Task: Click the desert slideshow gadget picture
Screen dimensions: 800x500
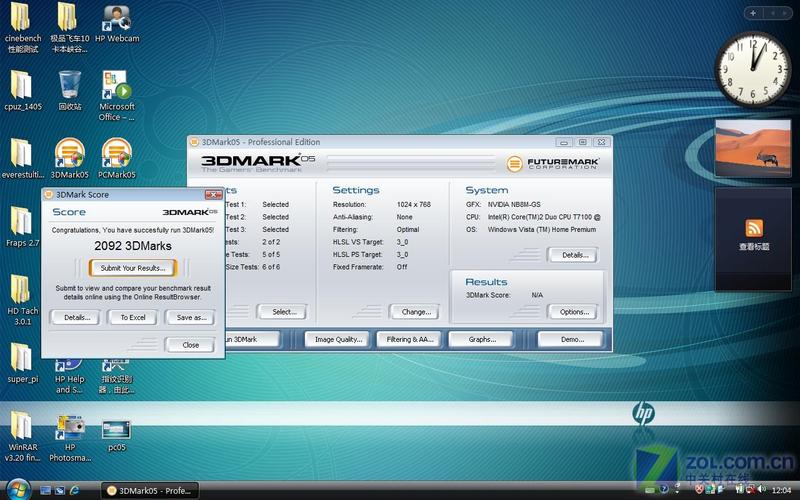Action: pos(753,148)
